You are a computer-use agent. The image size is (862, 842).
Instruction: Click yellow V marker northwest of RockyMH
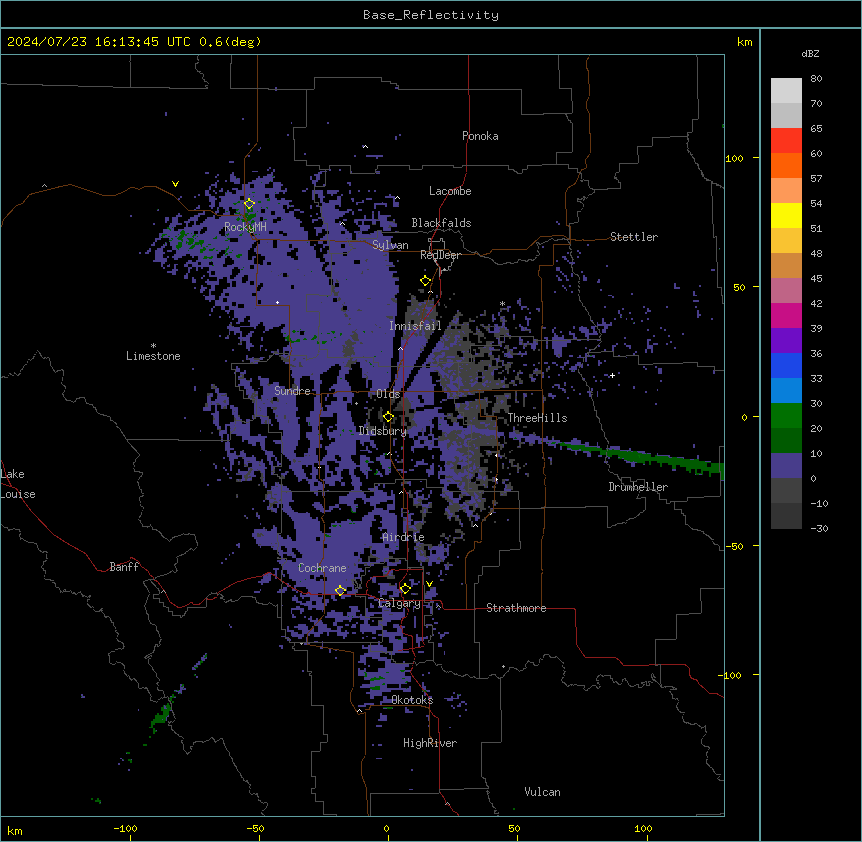click(x=175, y=184)
